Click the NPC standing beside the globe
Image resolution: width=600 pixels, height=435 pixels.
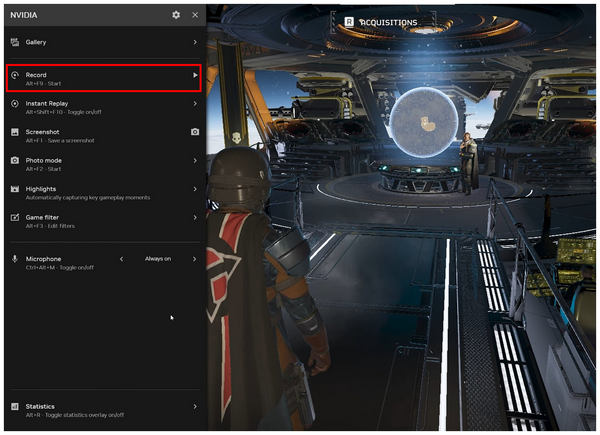(x=469, y=164)
